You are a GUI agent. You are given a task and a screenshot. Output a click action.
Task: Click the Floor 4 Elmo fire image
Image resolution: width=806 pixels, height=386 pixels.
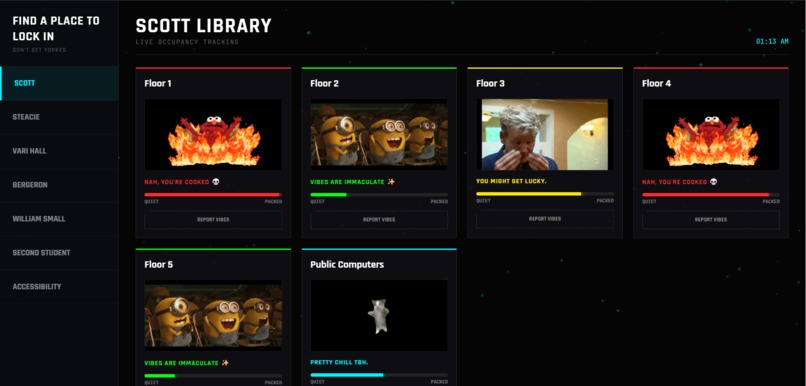(x=711, y=135)
